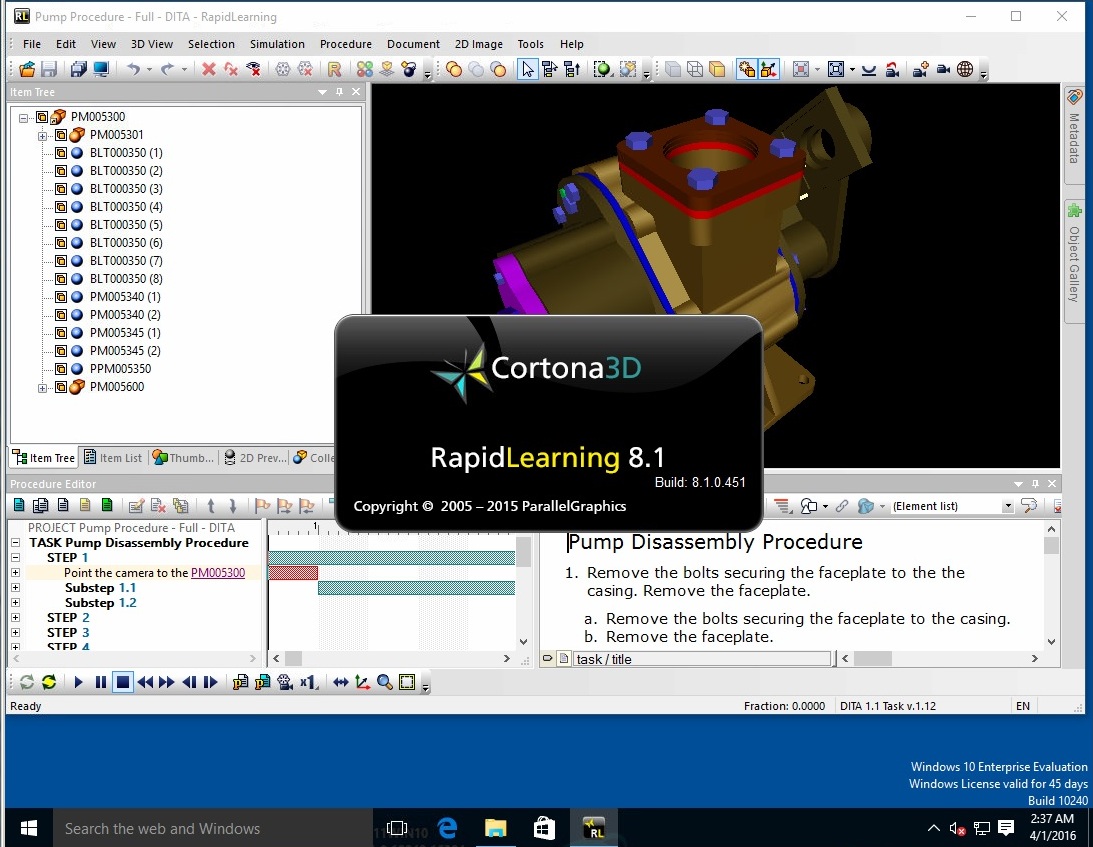Click the PM005300 link in procedure step

(x=218, y=572)
